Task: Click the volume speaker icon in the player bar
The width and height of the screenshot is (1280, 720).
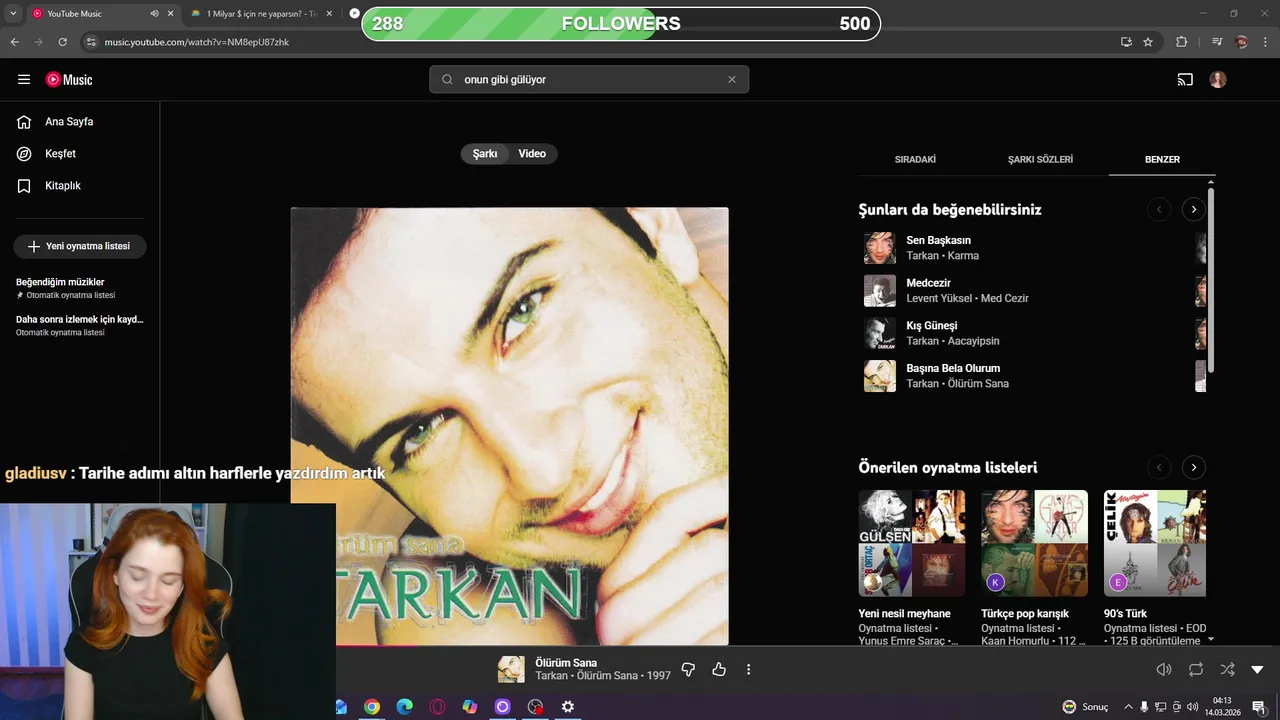Action: coord(1164,670)
